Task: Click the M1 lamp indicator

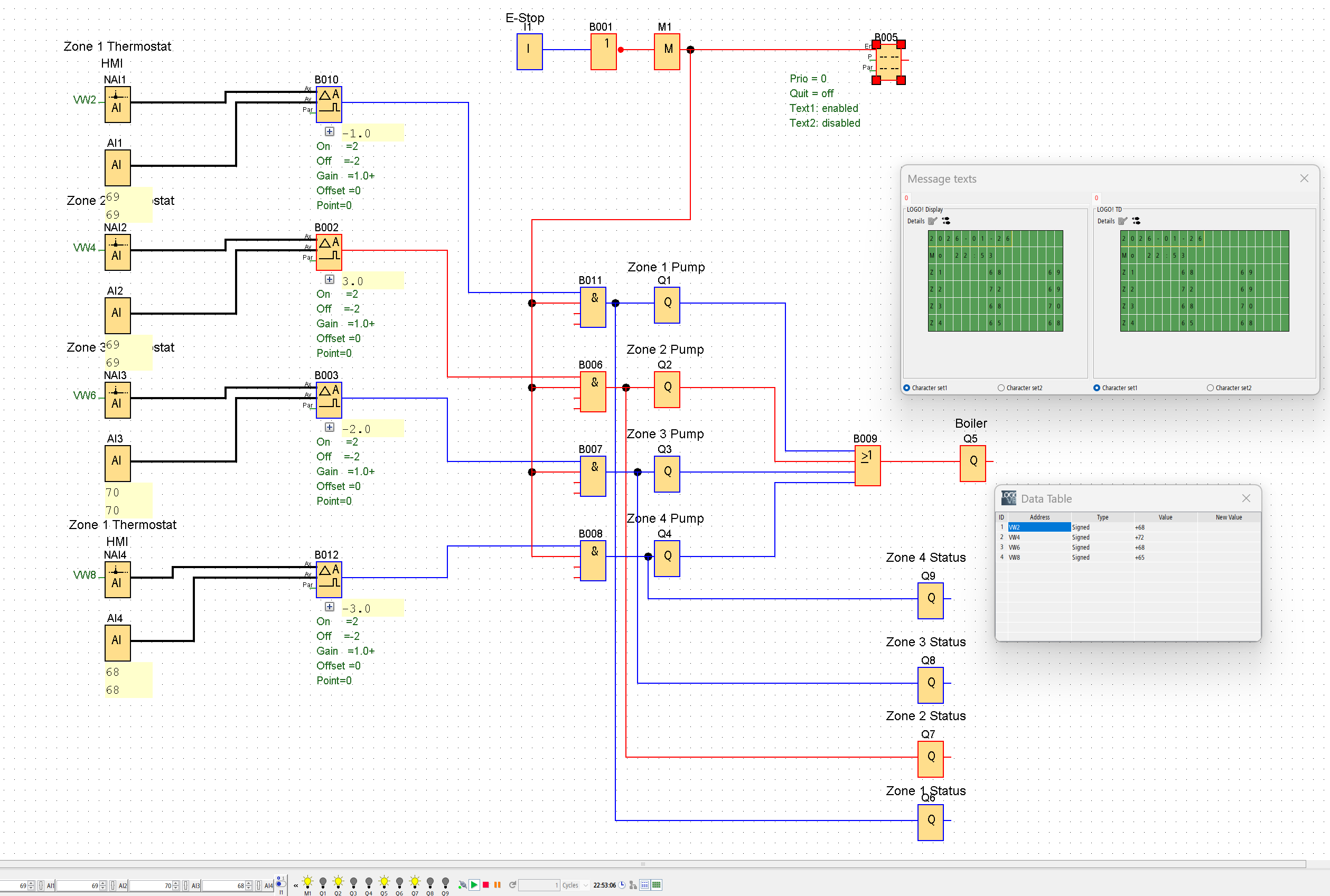Action: coord(307,883)
